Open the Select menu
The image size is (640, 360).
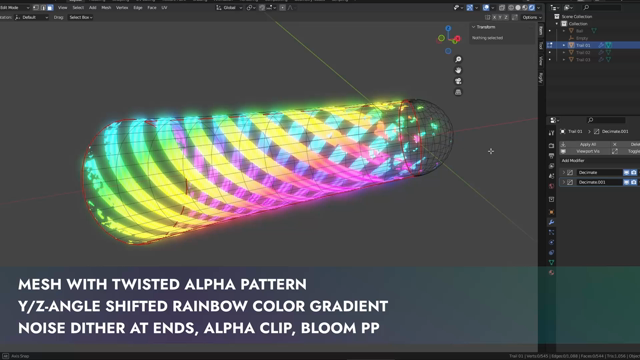point(78,8)
